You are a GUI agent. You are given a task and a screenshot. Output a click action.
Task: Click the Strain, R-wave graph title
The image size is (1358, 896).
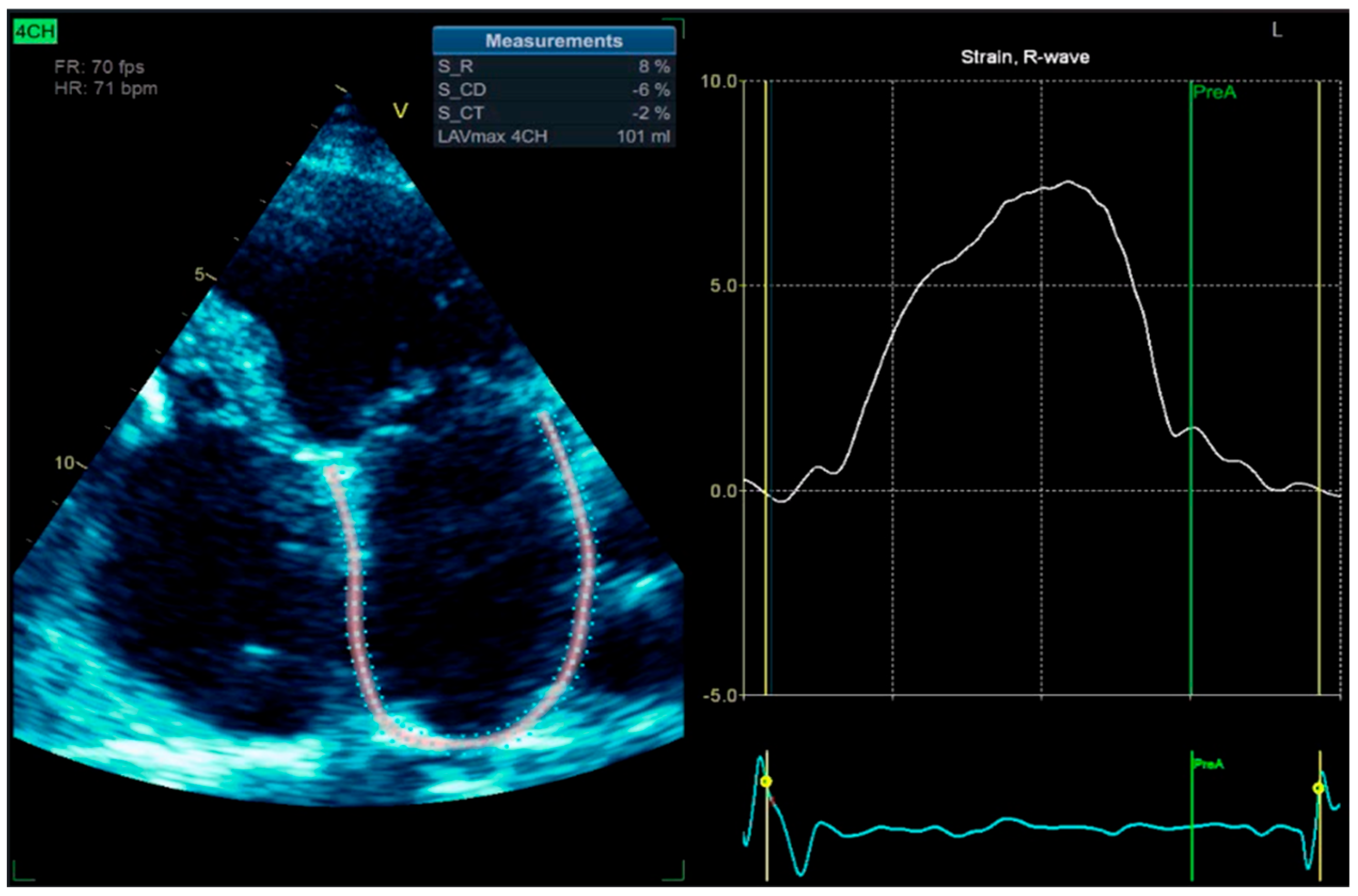click(x=1025, y=57)
